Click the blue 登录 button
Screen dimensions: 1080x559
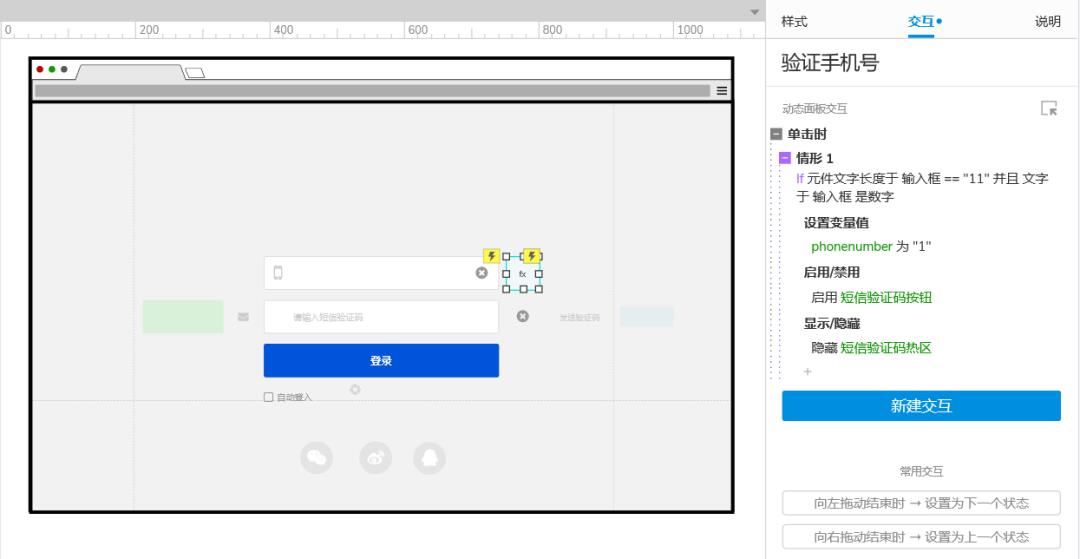[x=381, y=361]
